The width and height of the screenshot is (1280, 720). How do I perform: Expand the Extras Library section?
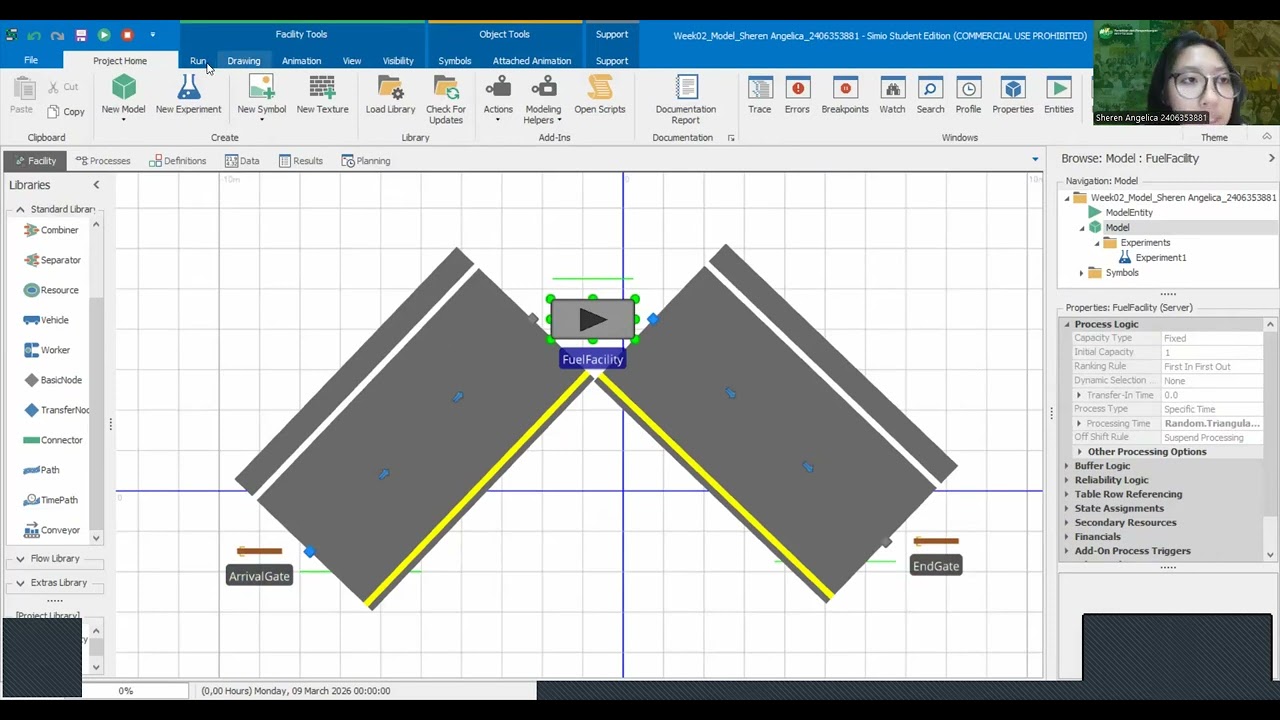point(20,583)
